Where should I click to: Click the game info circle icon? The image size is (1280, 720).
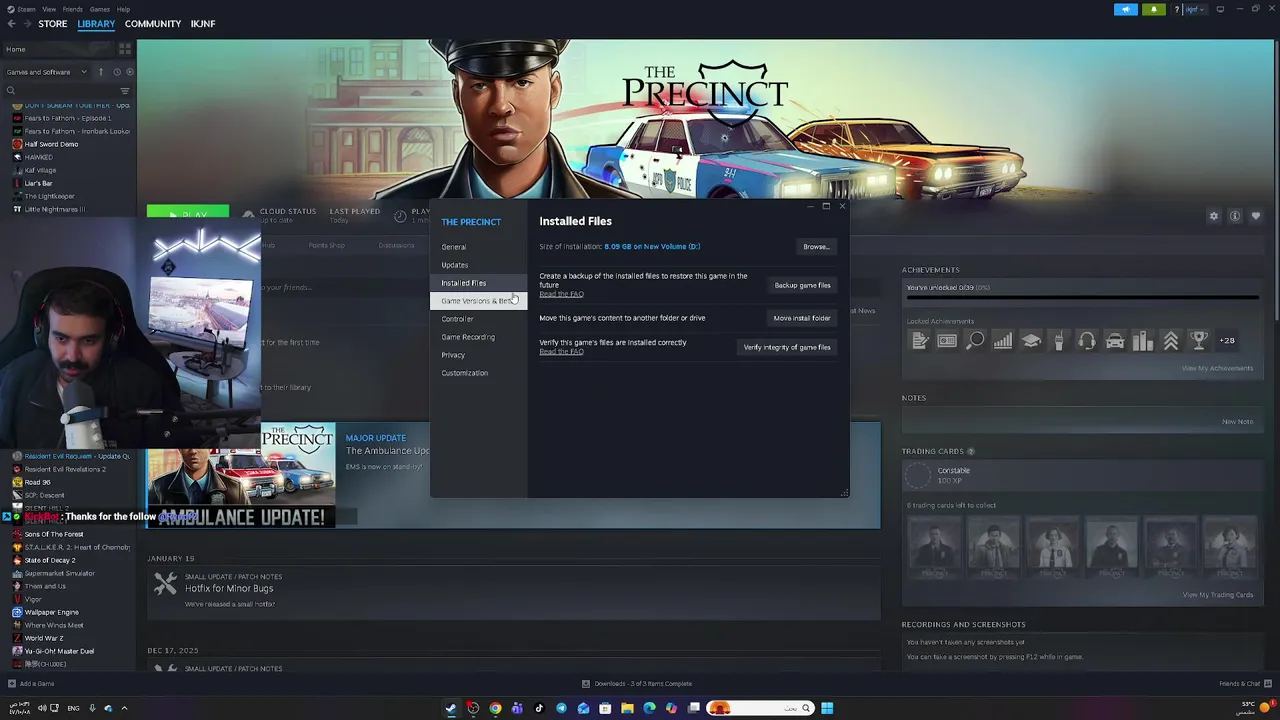coord(1235,216)
